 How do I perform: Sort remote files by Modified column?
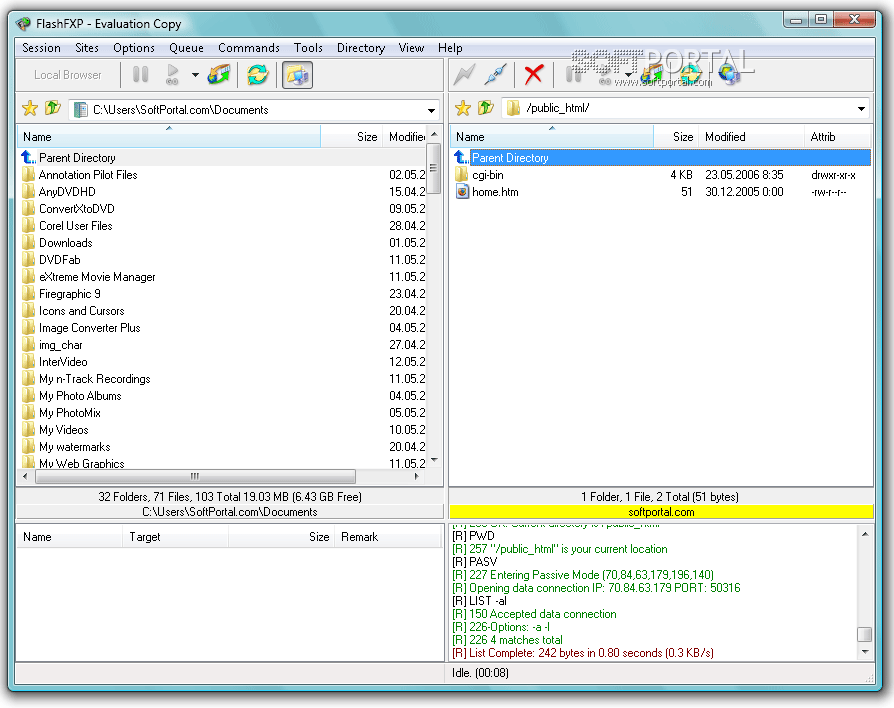click(x=751, y=137)
